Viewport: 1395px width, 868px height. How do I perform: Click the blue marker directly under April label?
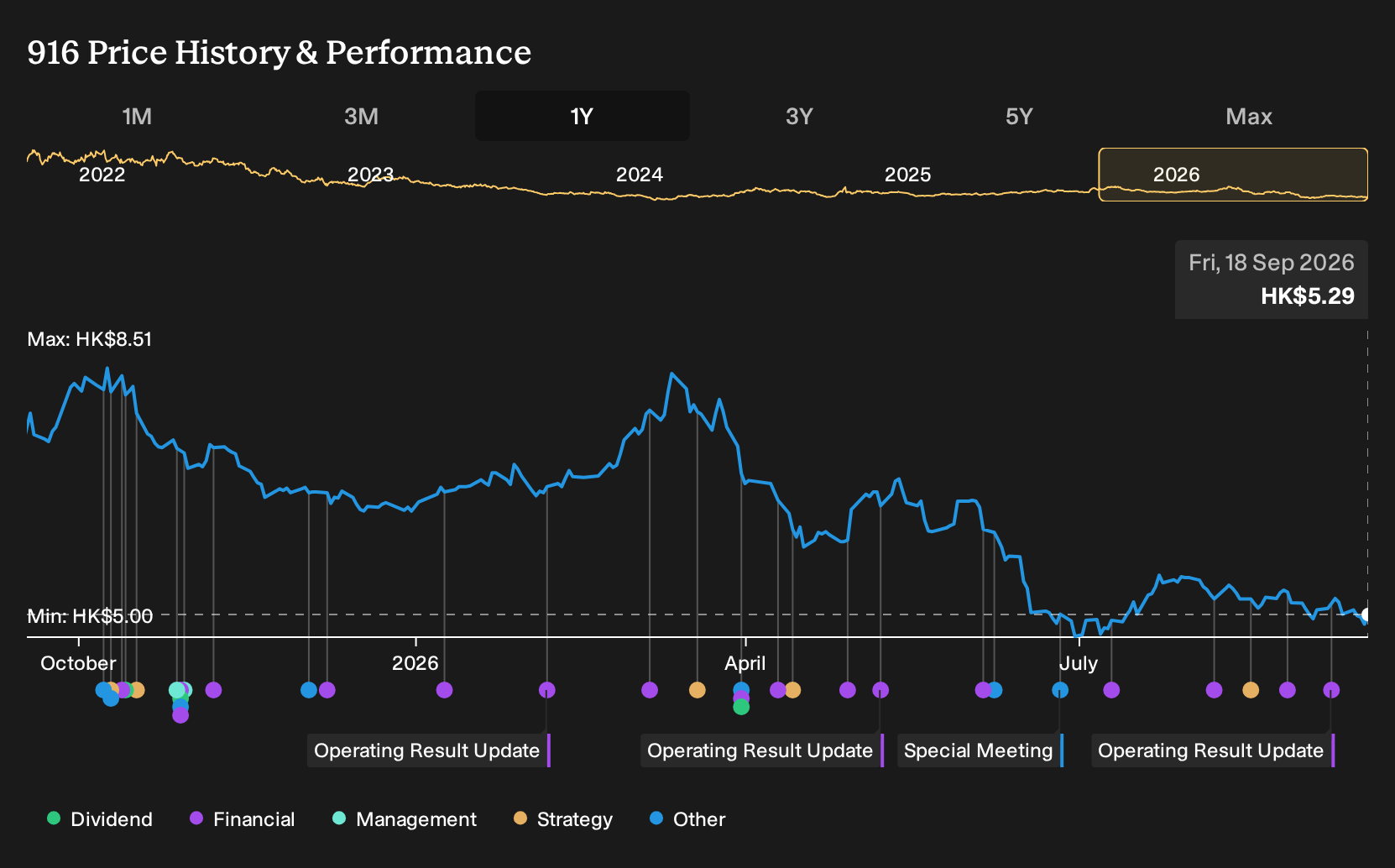click(x=741, y=689)
